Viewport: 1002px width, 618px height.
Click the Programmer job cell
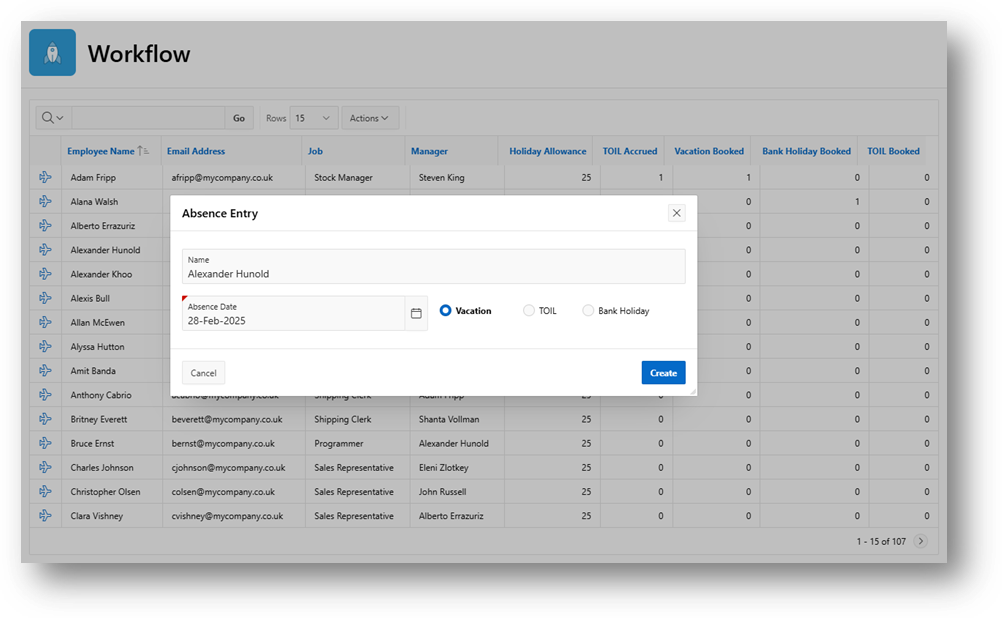click(339, 444)
